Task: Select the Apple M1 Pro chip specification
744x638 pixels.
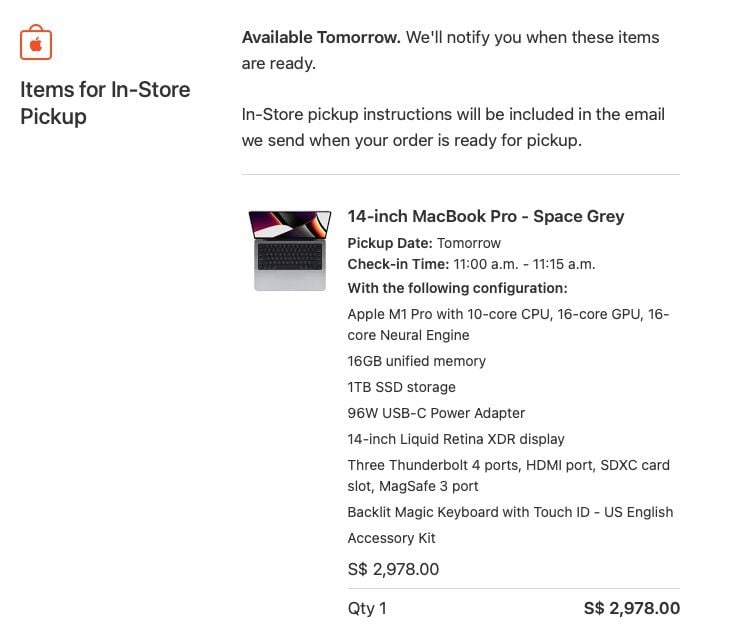Action: (x=508, y=324)
